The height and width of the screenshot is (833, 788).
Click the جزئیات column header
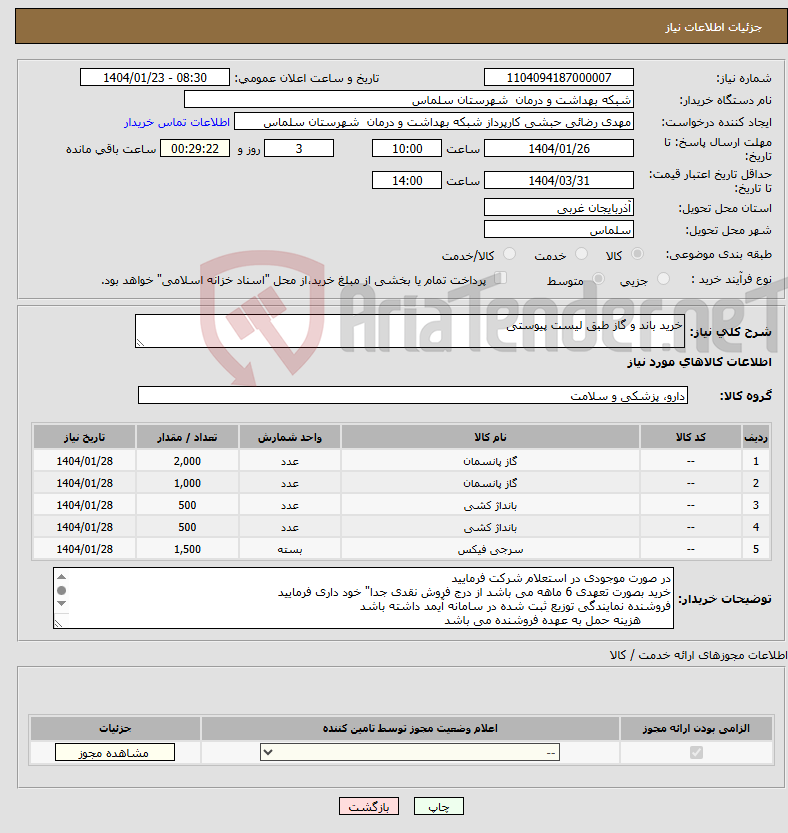click(x=115, y=728)
